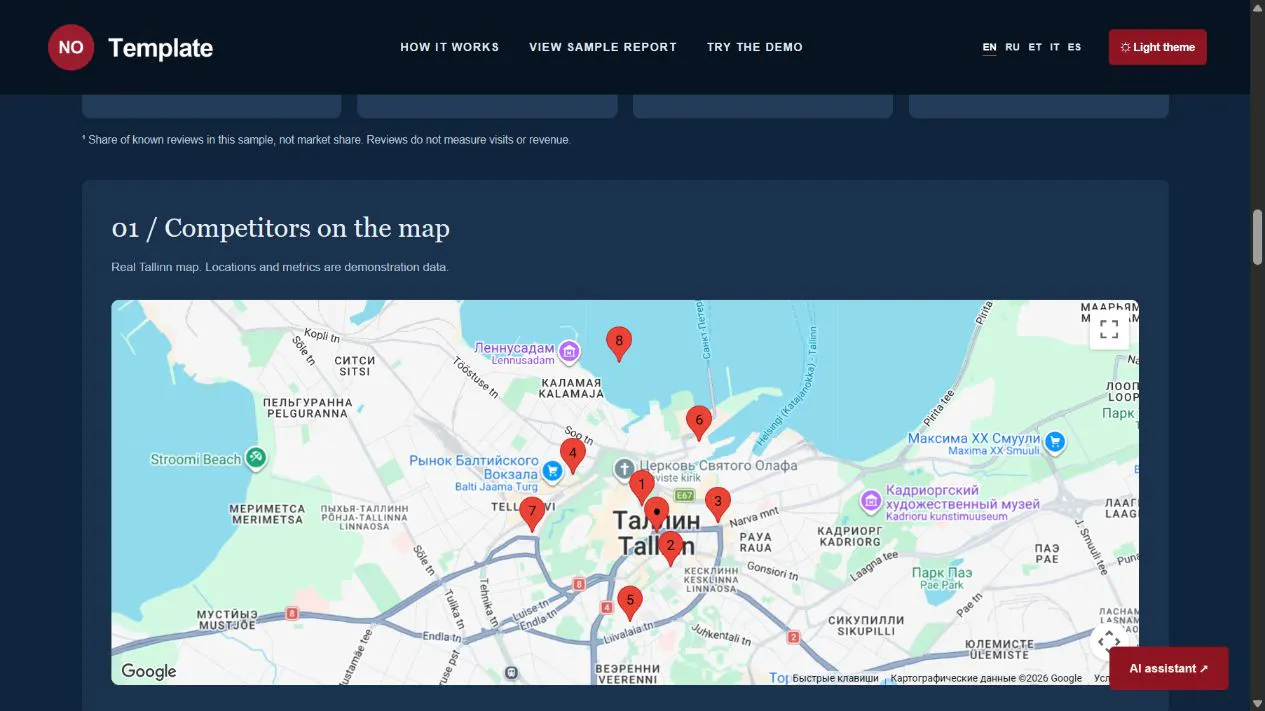1265x711 pixels.
Task: Click the Balti Jaama Turg shopping cart icon
Action: (552, 470)
